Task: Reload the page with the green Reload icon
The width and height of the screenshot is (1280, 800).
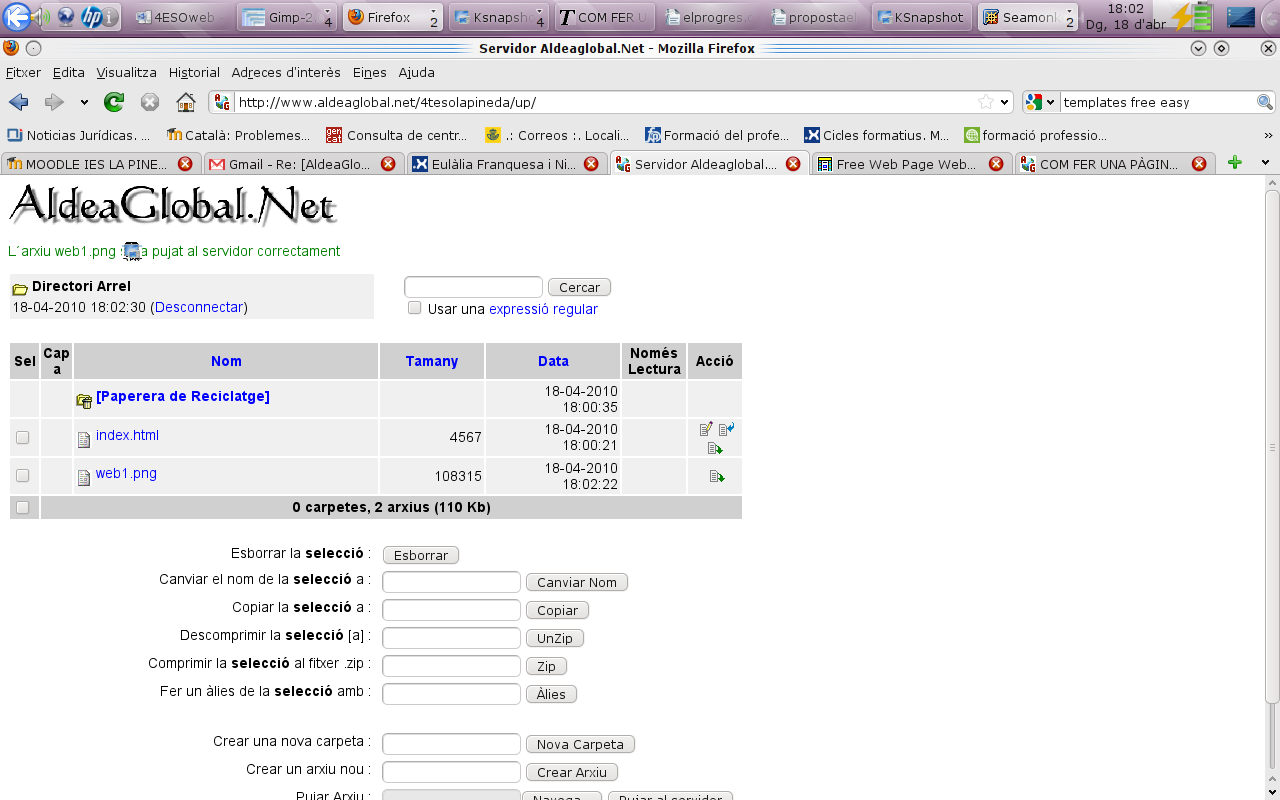Action: pyautogui.click(x=114, y=102)
